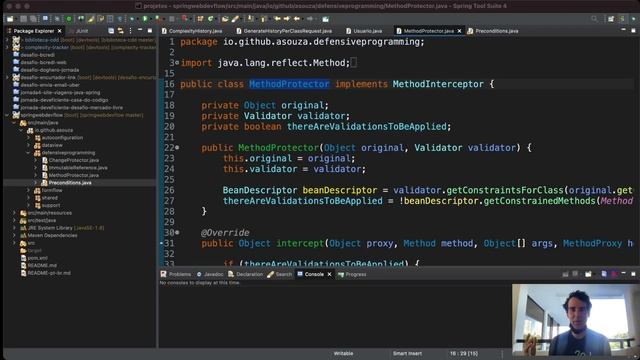This screenshot has width=640, height=360.
Task: Open Package Explorer view menu (three dots)
Action: [130, 31]
